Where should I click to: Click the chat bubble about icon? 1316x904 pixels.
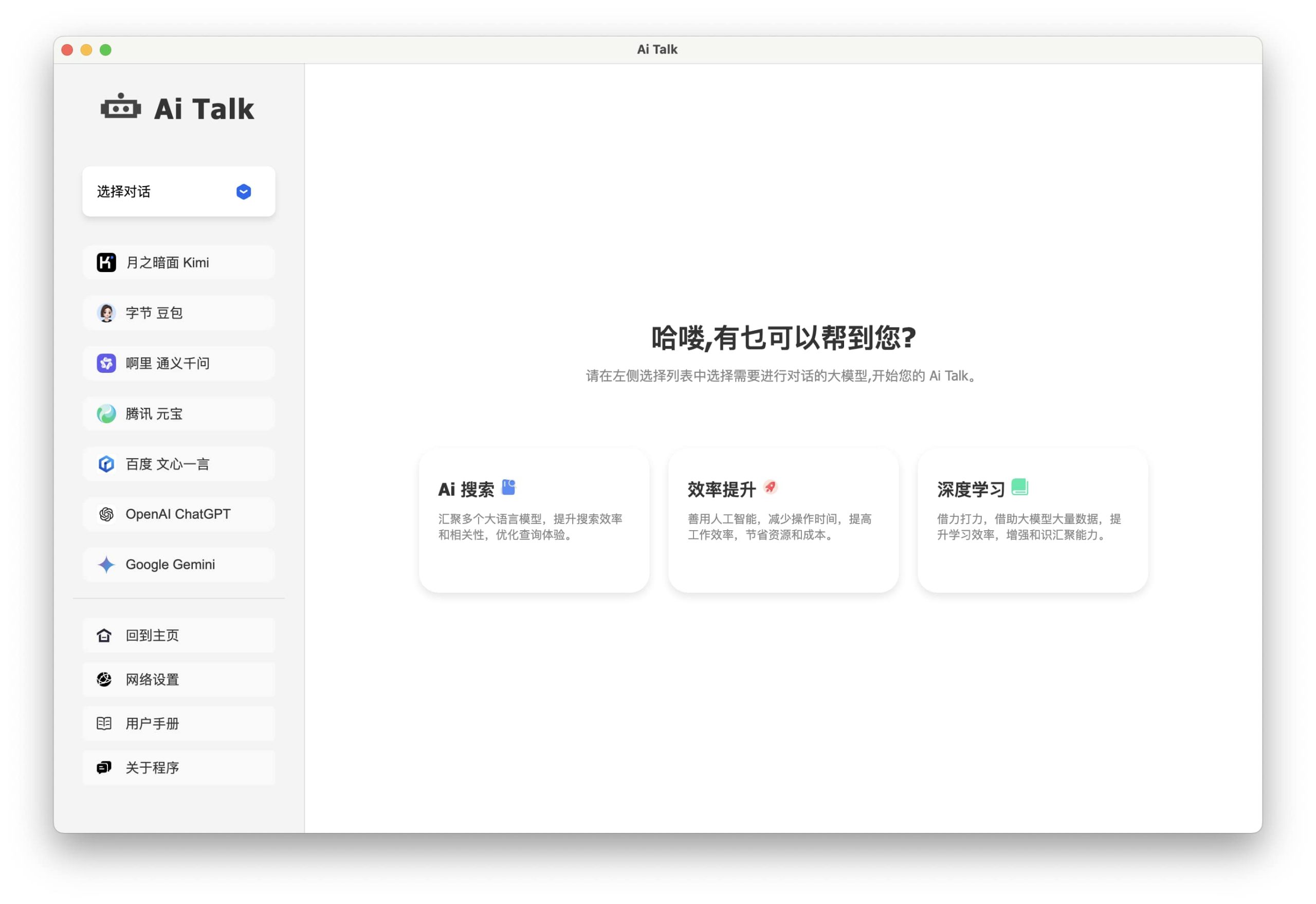[x=104, y=768]
